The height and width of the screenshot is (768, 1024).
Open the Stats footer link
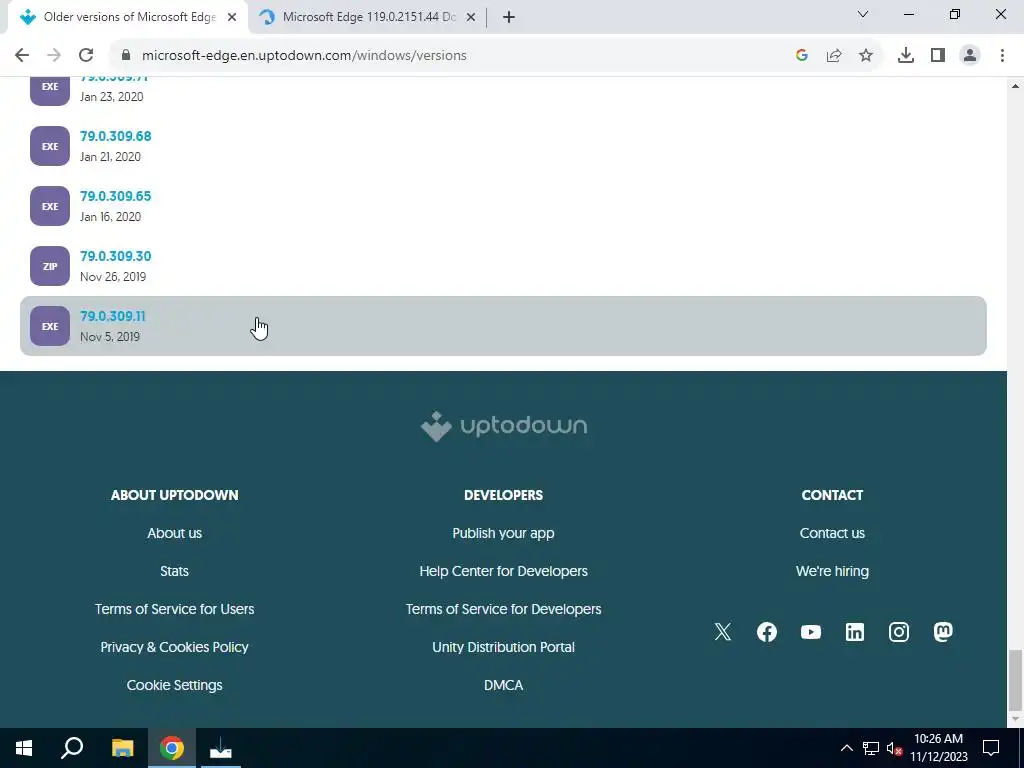click(174, 571)
